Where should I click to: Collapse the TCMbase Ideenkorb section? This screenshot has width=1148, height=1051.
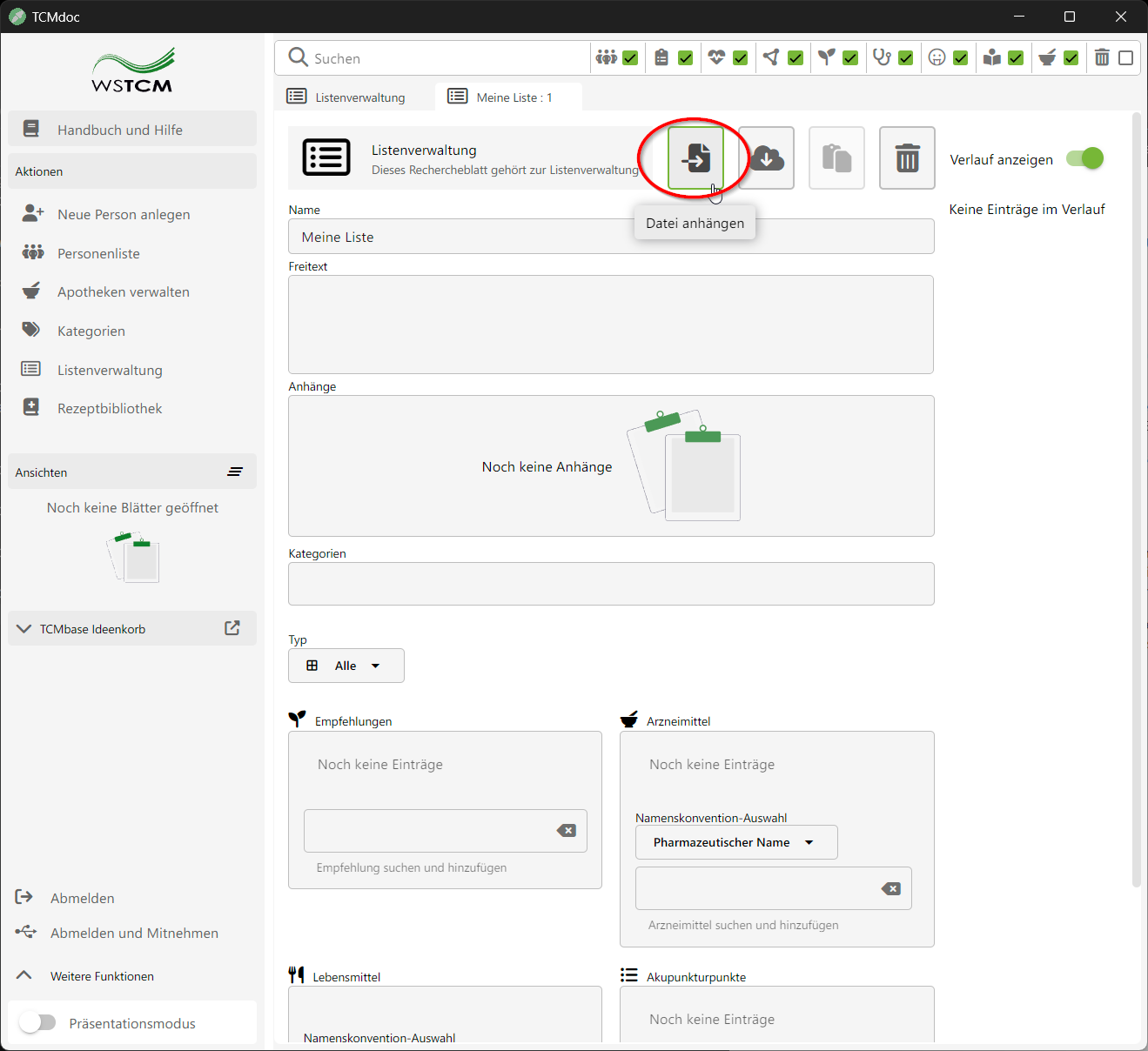coord(23,627)
